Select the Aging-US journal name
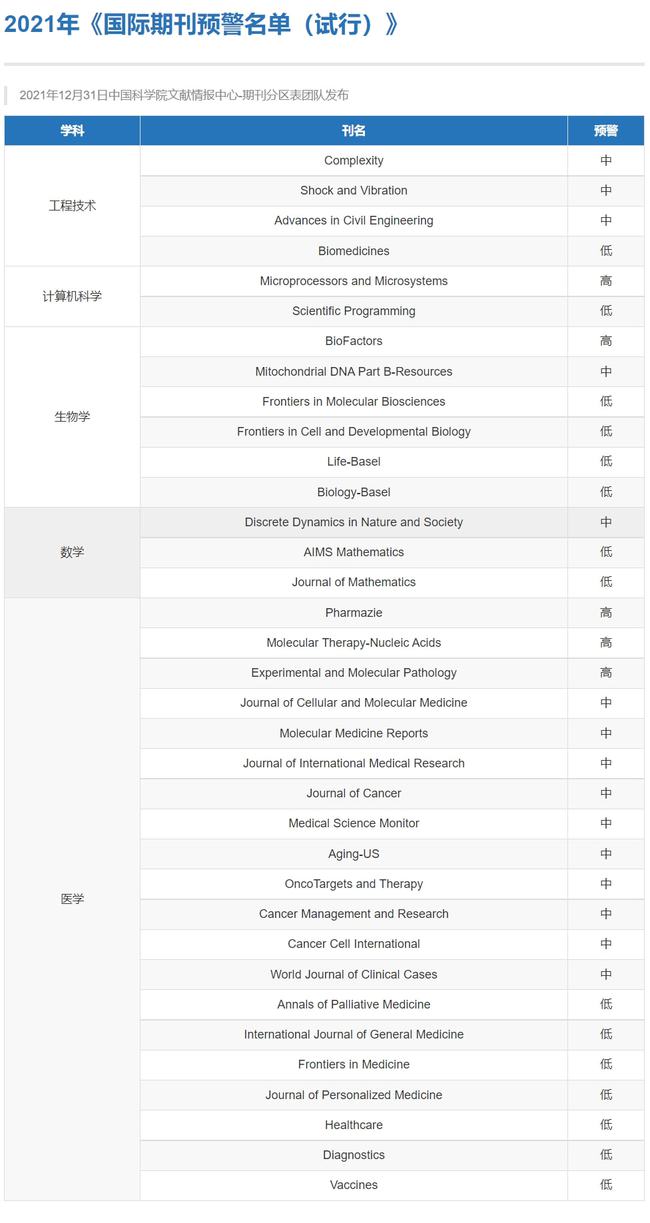The height and width of the screenshot is (1223, 650). 353,854
